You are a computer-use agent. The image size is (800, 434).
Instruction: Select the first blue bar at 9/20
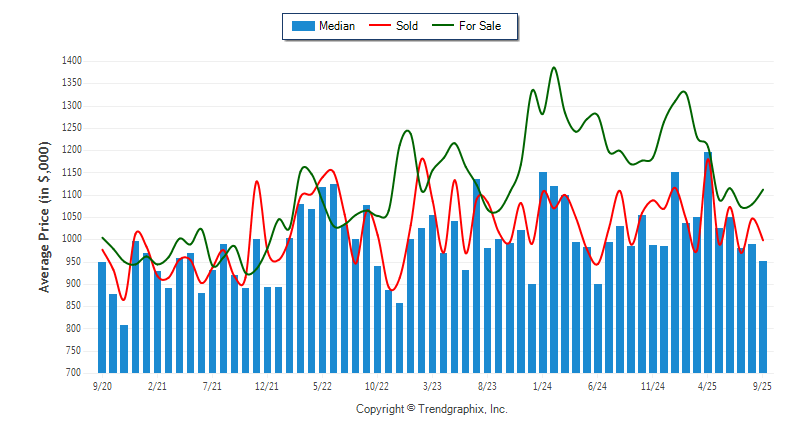pyautogui.click(x=102, y=316)
